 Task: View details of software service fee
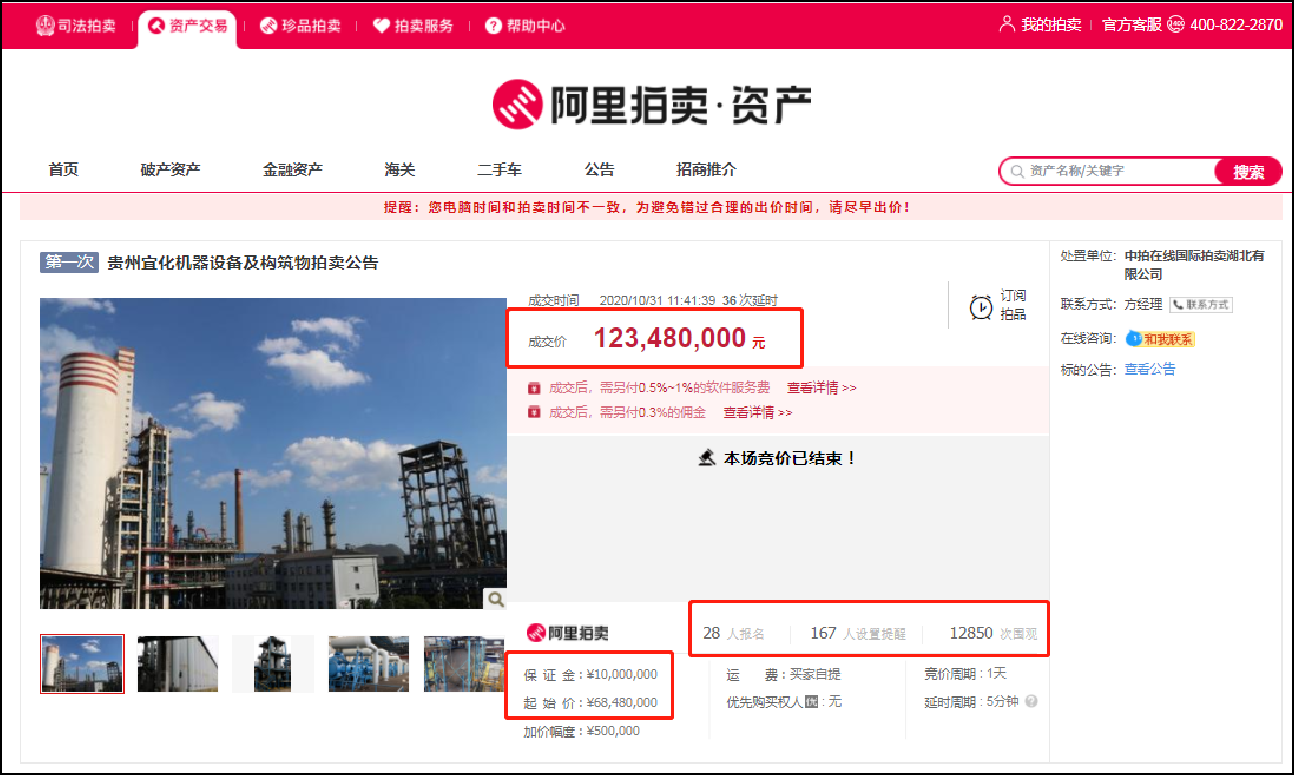tap(821, 388)
